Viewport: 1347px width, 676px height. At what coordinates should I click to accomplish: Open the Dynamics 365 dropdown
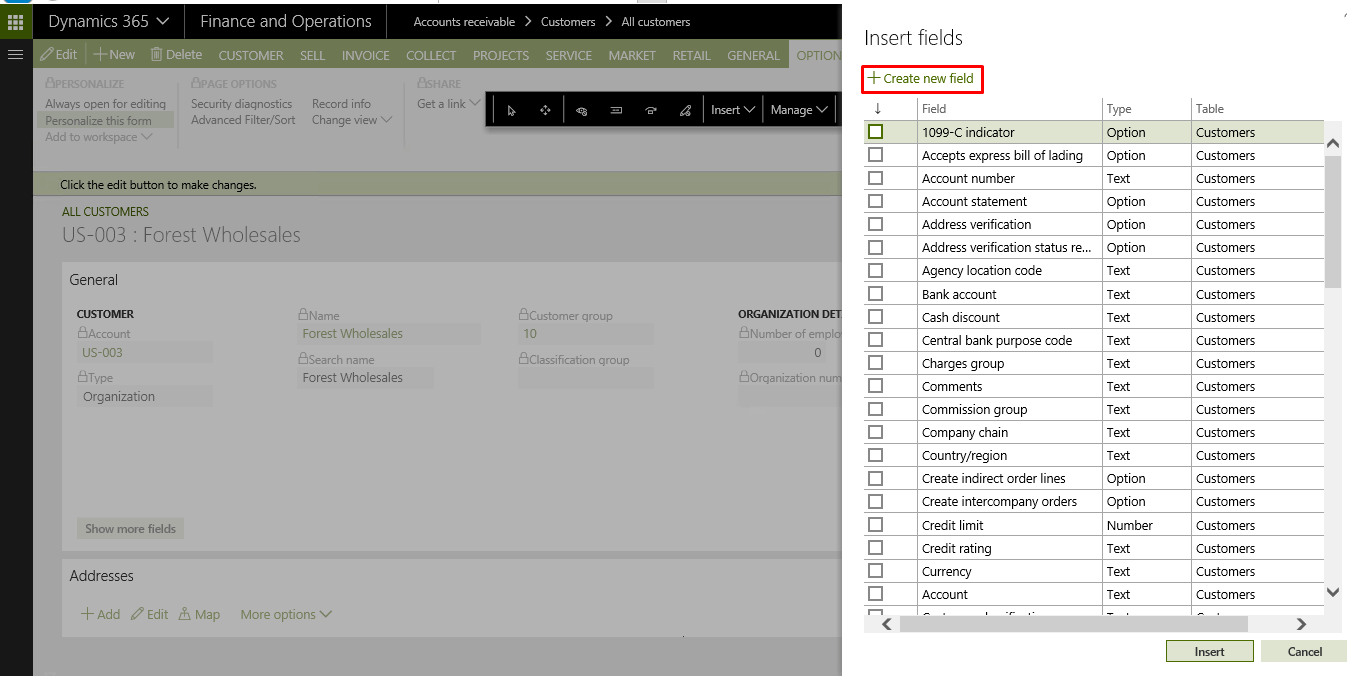tap(109, 21)
